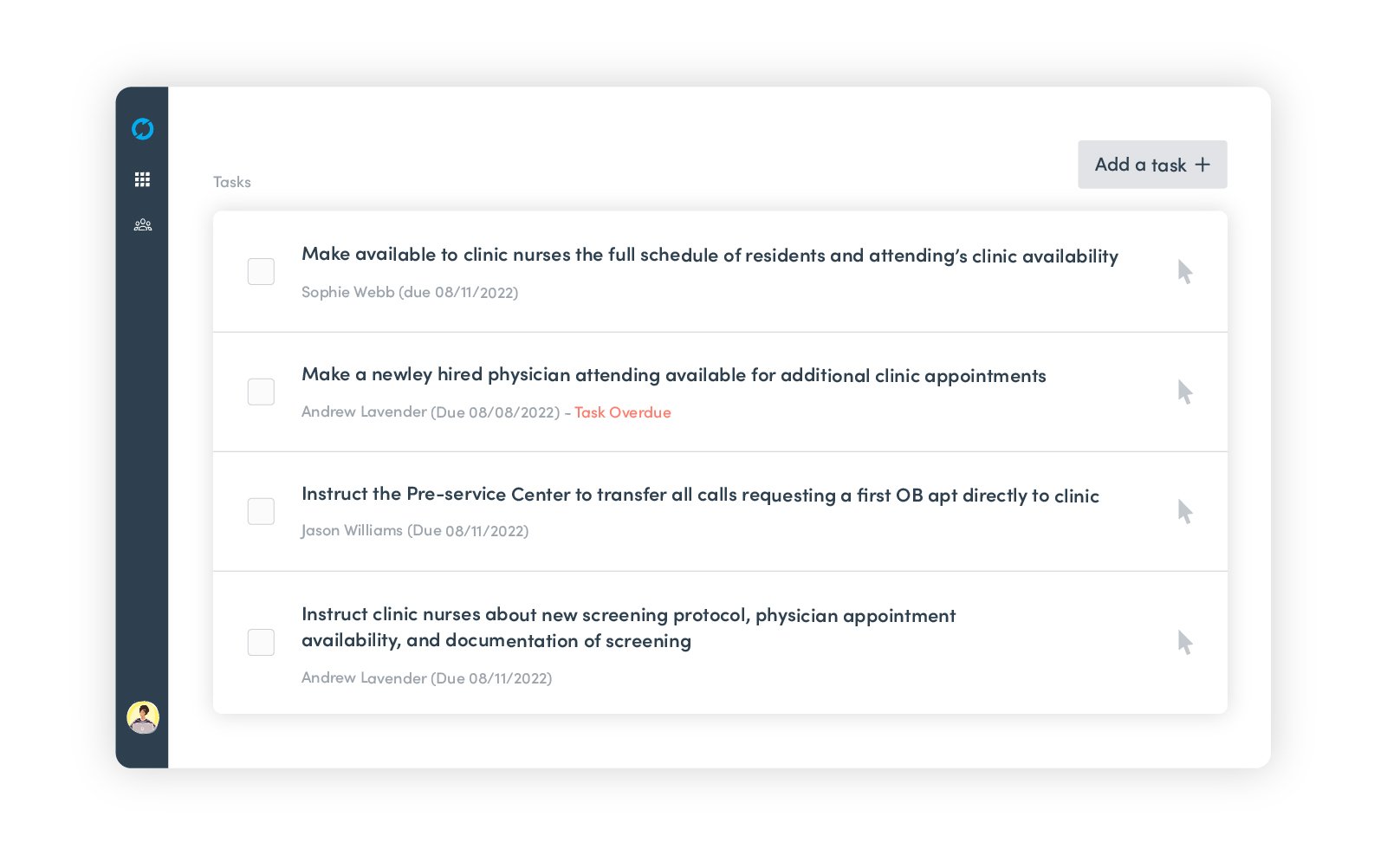1387x868 pixels.
Task: Click the user avatar in the sidebar
Action: pyautogui.click(x=142, y=717)
